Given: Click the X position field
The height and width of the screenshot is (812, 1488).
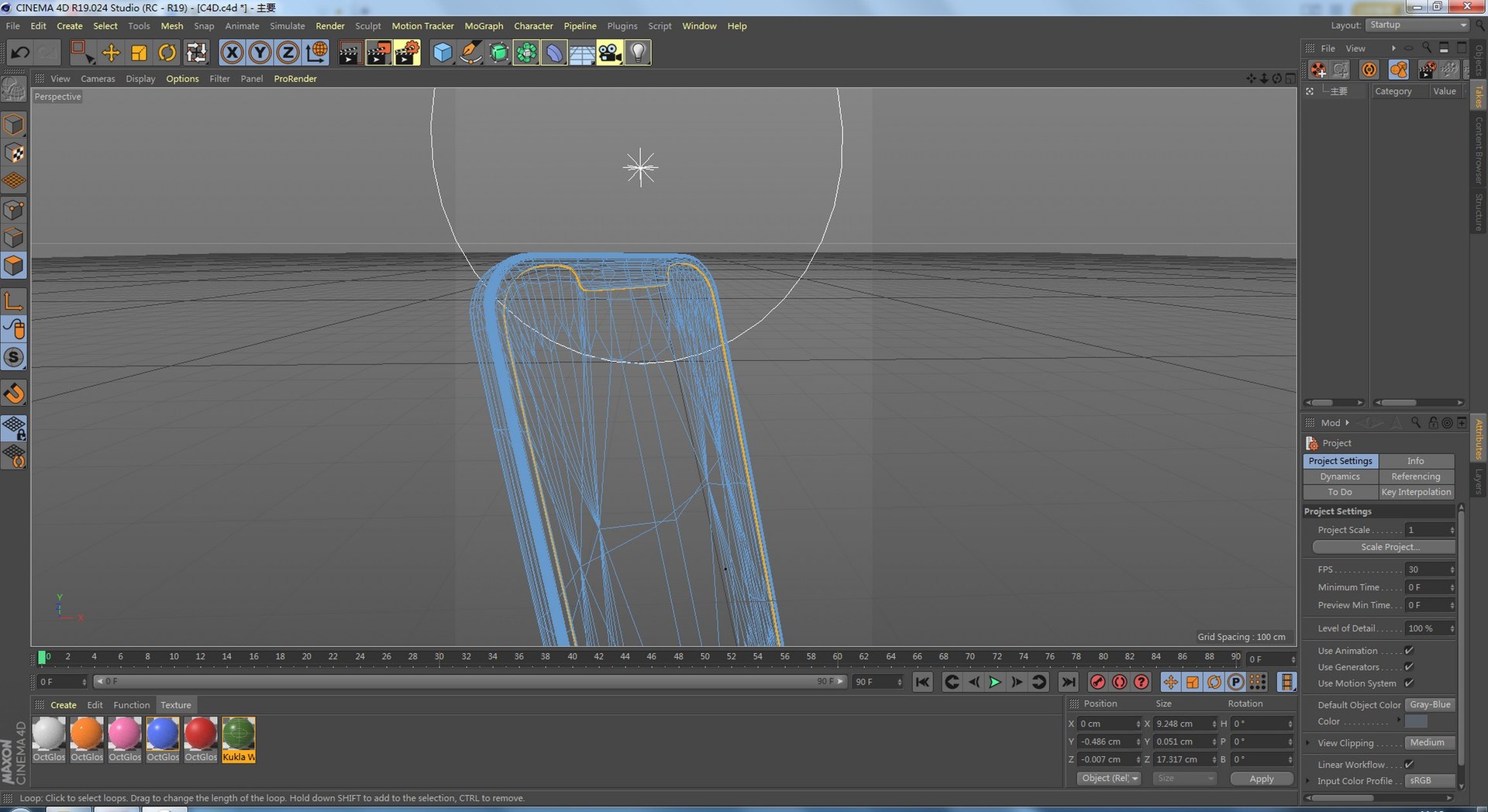Looking at the screenshot, I should [1110, 724].
